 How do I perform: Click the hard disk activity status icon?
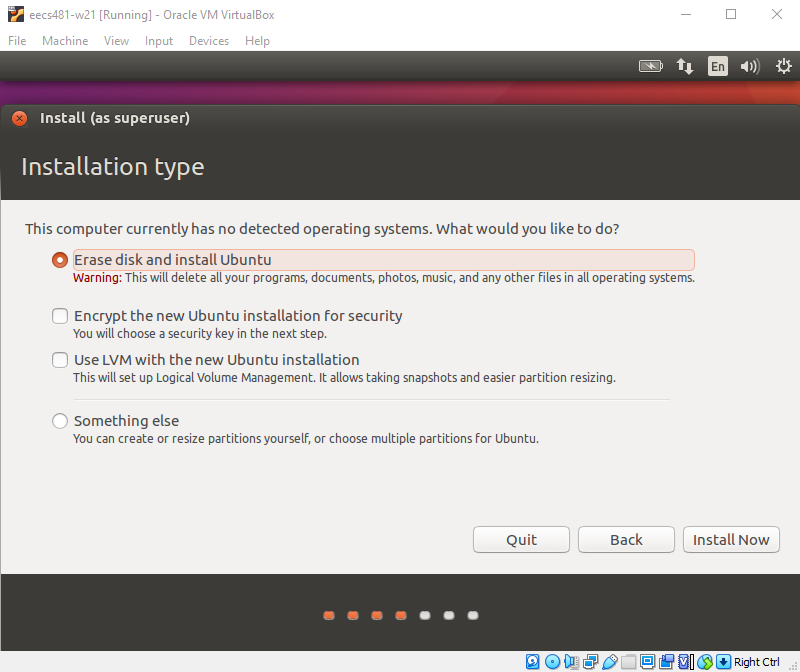(533, 662)
